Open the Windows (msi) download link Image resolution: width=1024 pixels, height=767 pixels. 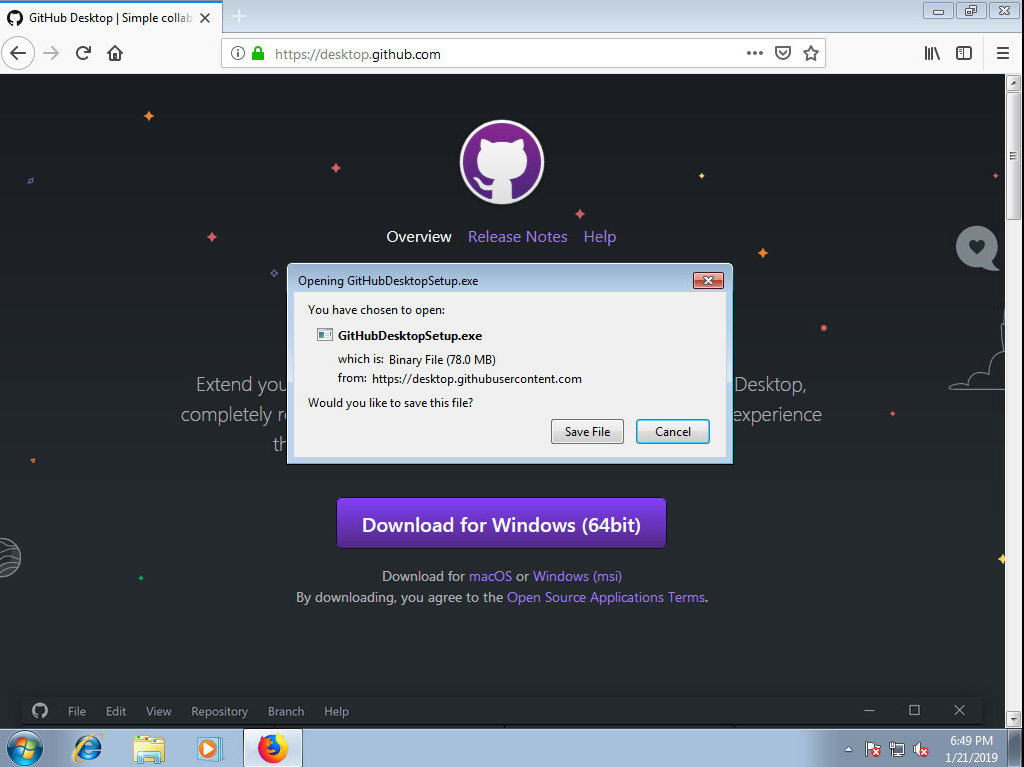577,576
